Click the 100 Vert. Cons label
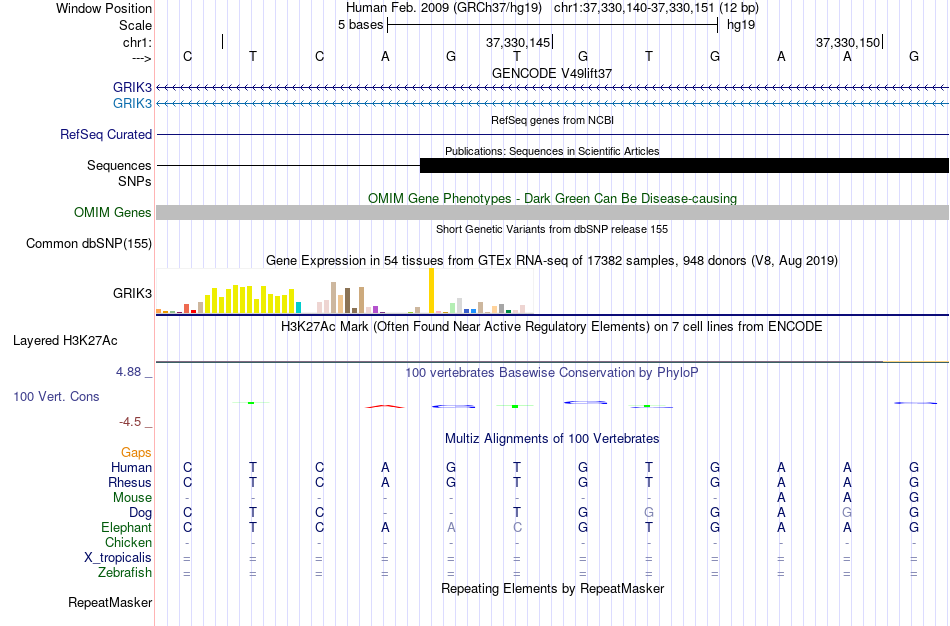 click(56, 396)
